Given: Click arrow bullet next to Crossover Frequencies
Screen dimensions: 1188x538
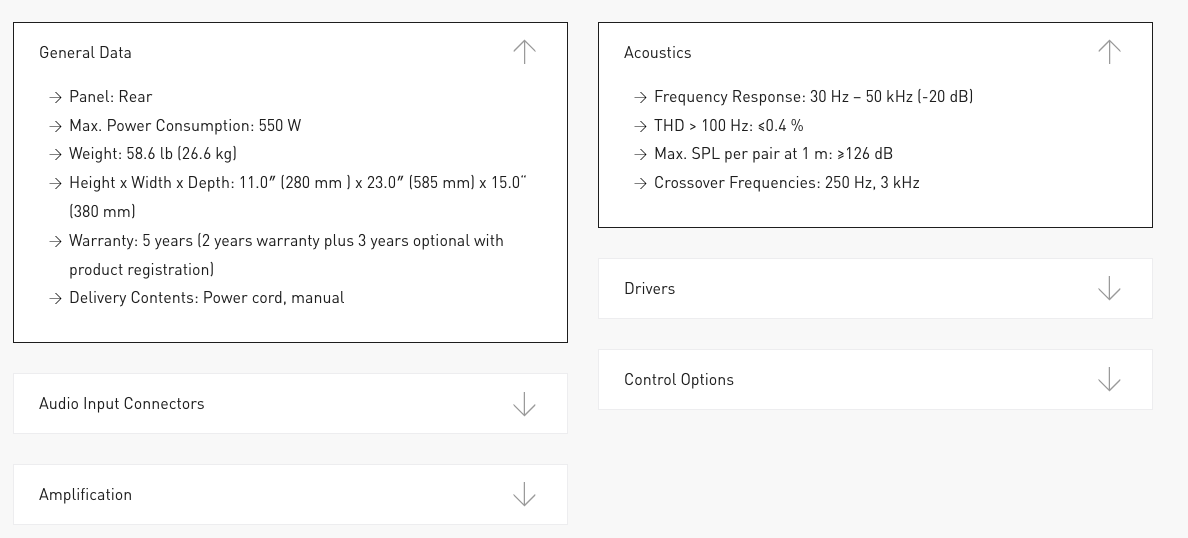Looking at the screenshot, I should 640,183.
